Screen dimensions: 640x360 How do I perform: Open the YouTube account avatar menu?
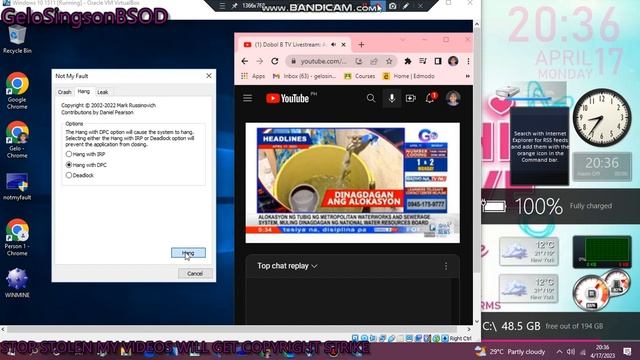pyautogui.click(x=453, y=98)
